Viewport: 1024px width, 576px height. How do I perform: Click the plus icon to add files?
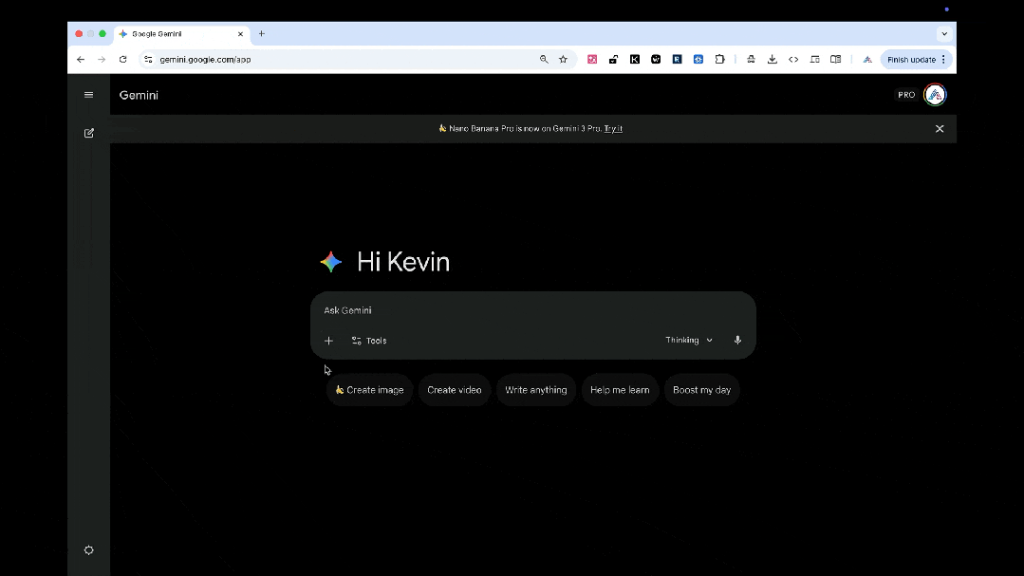tap(328, 341)
